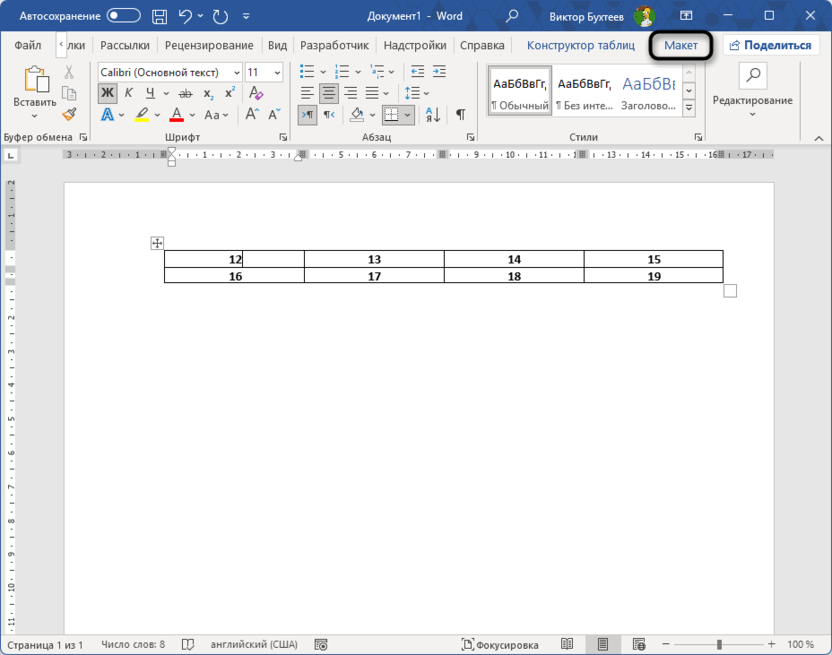Switch to the Рецензирование tab
This screenshot has width=832, height=655.
[x=209, y=45]
